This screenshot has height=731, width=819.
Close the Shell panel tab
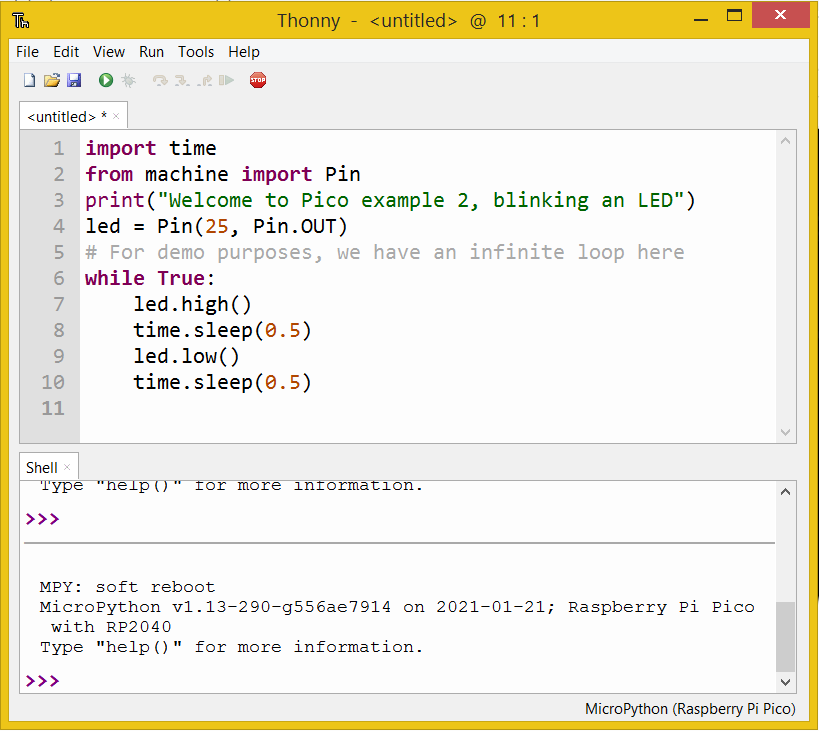click(x=67, y=467)
